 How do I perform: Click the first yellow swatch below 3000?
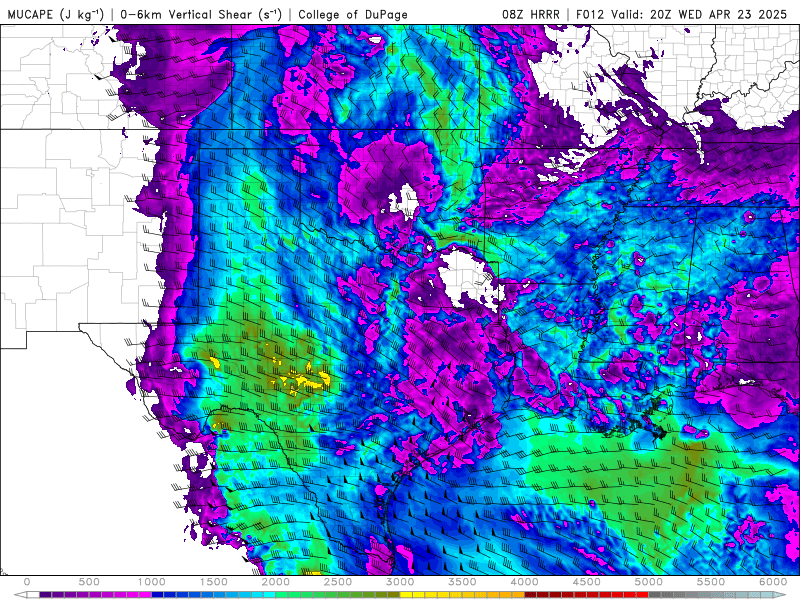point(407,594)
